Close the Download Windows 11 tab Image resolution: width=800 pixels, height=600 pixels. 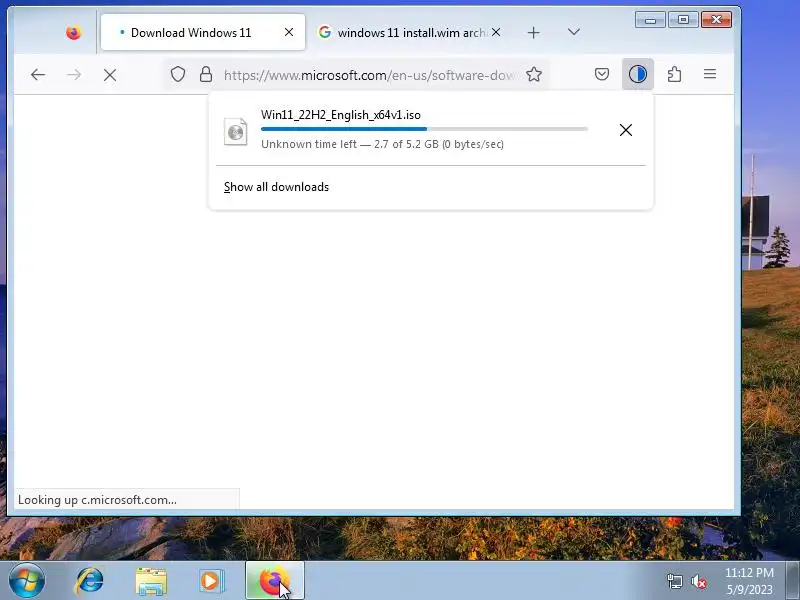289,32
